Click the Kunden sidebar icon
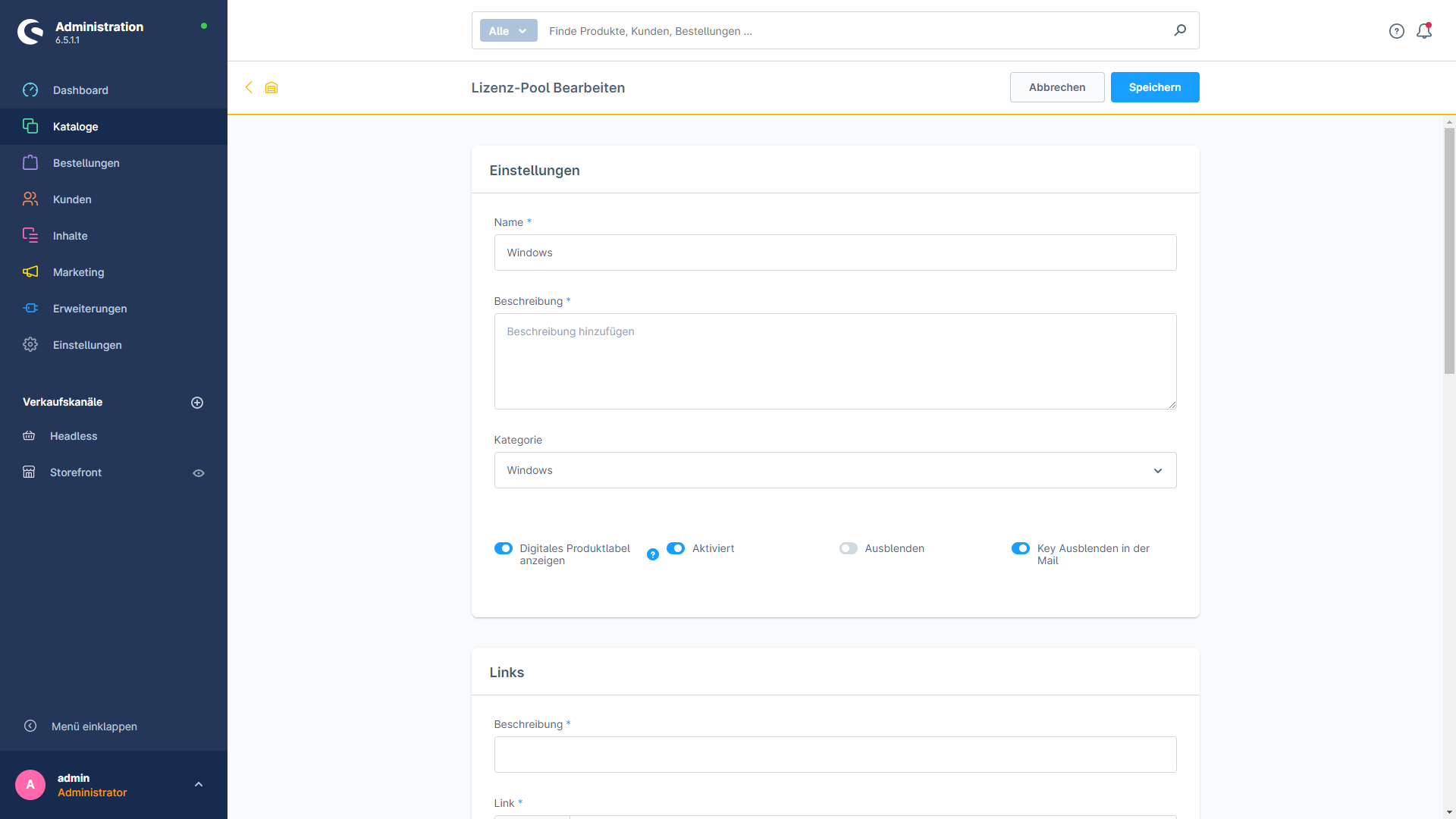Screen dimensions: 1456x819 click(31, 199)
